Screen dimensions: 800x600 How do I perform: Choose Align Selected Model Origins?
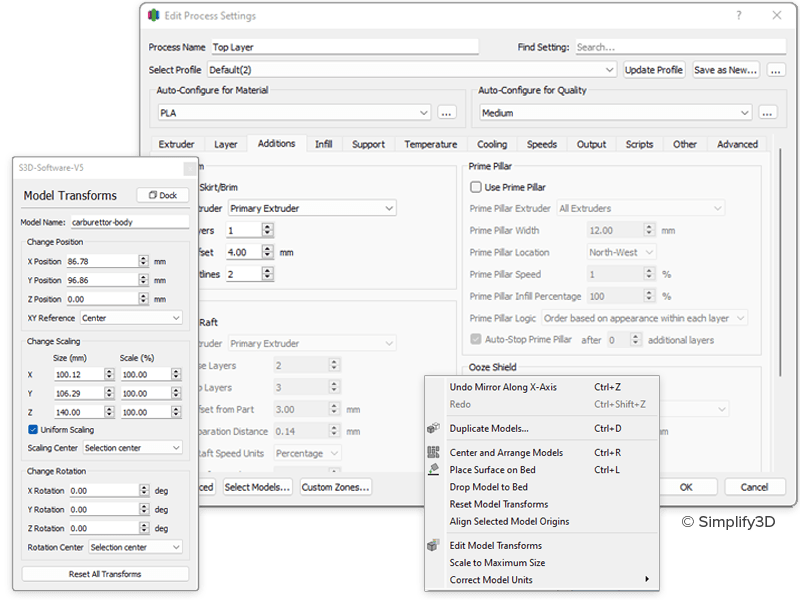(542, 521)
